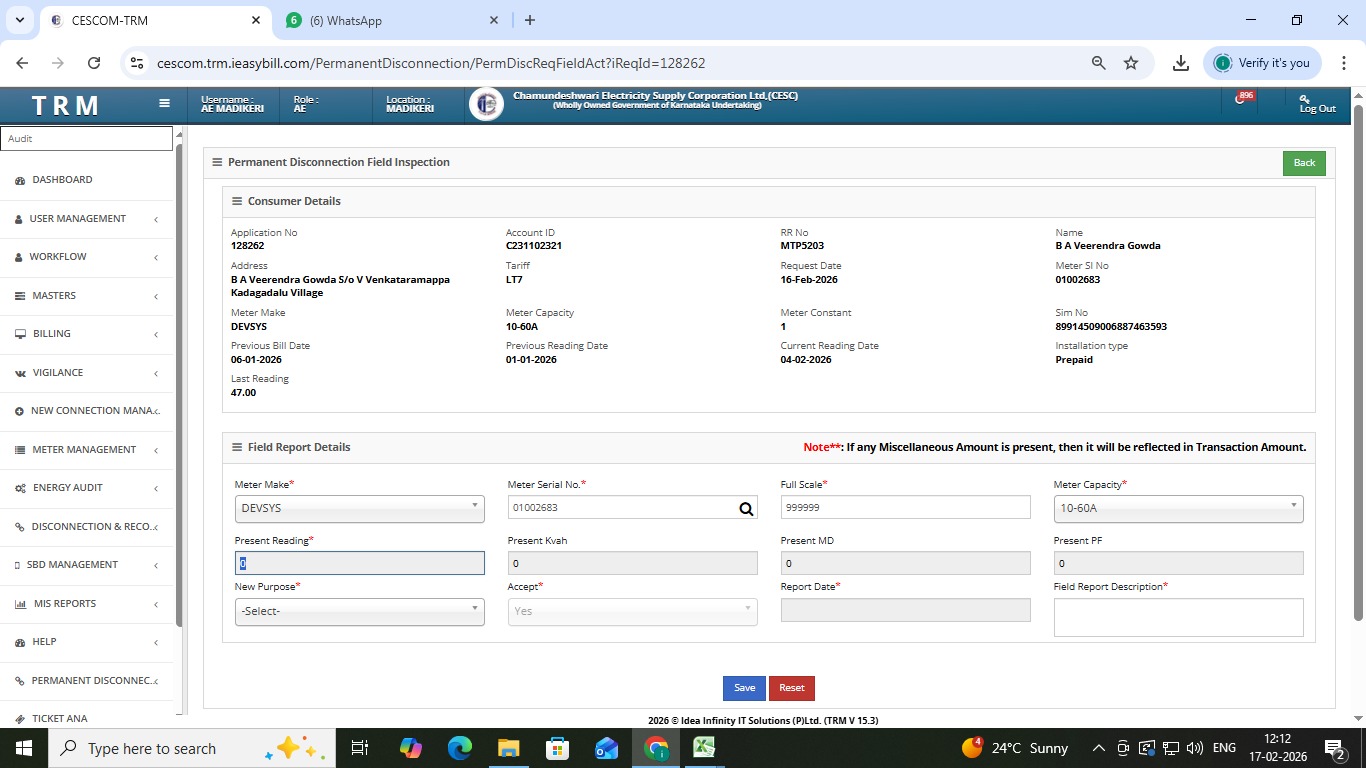
Task: Open the New Purpose select dropdown
Action: tap(359, 611)
